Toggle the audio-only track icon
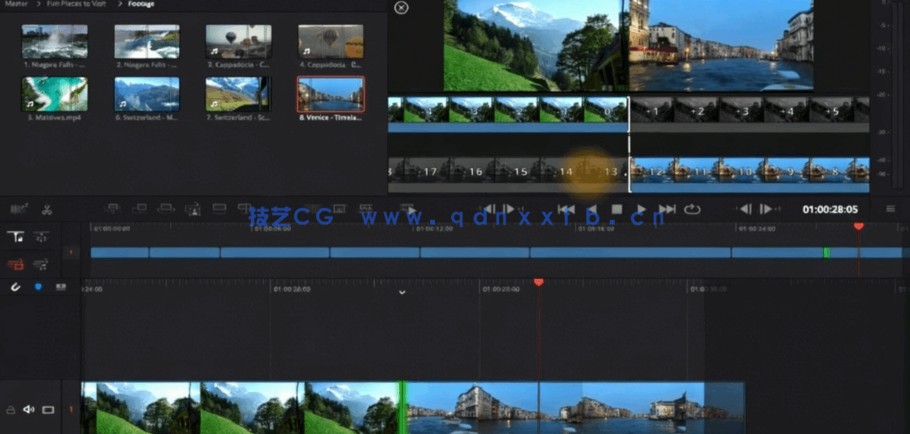910x434 pixels. 41,265
